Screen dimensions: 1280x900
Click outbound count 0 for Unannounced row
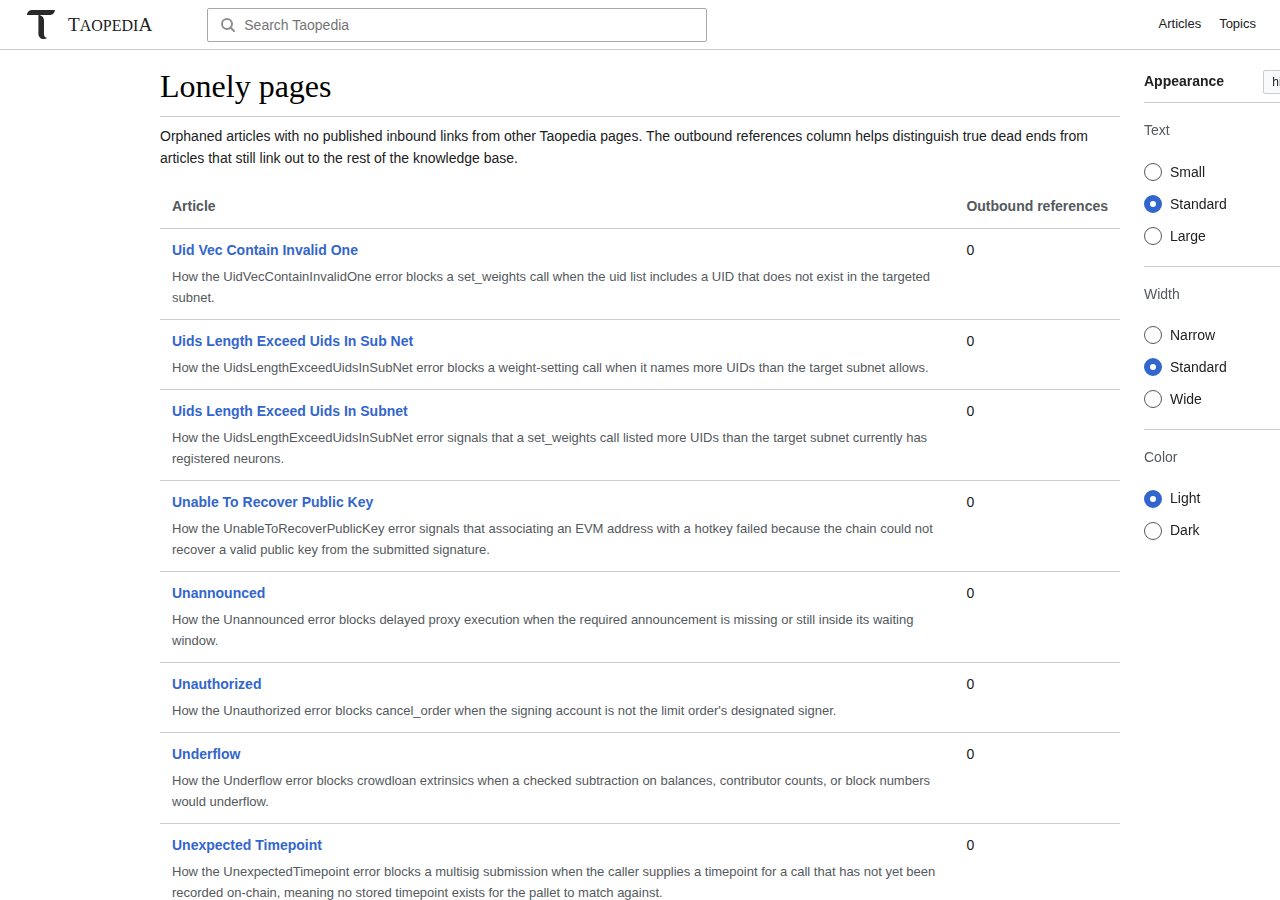970,593
